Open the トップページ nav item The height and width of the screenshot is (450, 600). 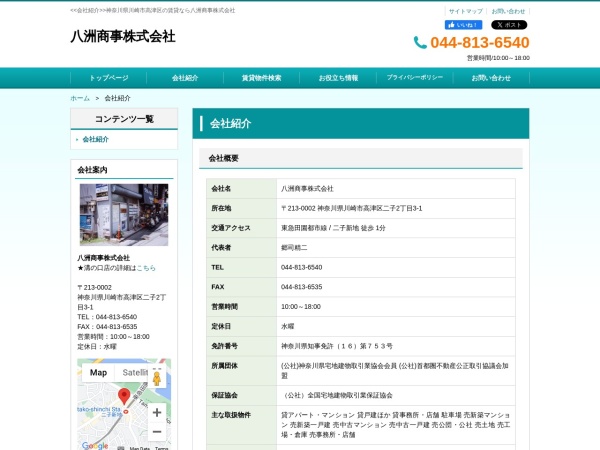point(109,78)
